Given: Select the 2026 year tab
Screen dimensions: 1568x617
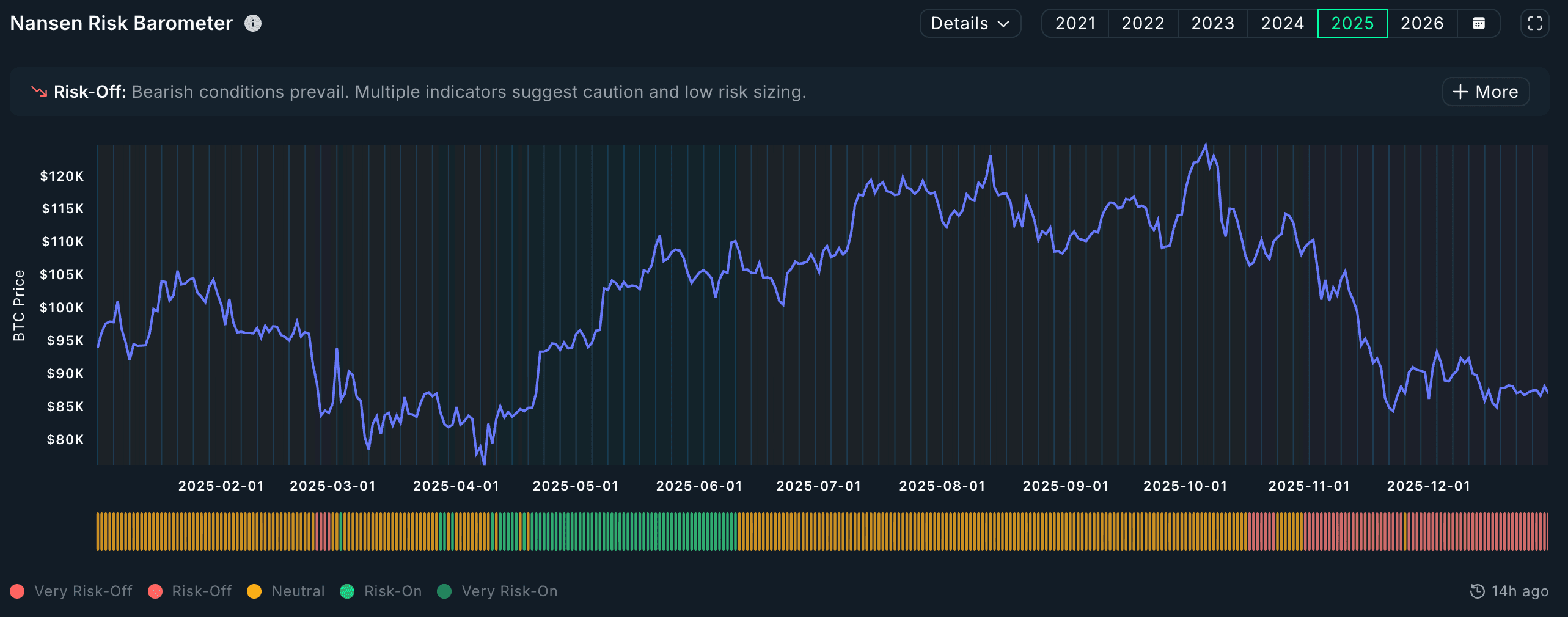Looking at the screenshot, I should click(1422, 23).
